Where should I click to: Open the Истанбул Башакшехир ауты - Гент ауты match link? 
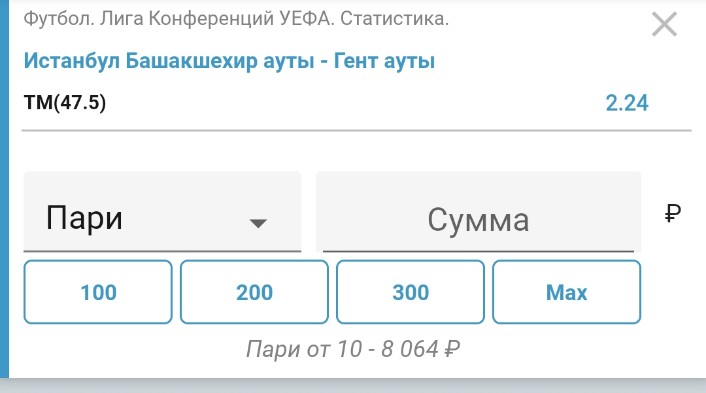(x=229, y=61)
